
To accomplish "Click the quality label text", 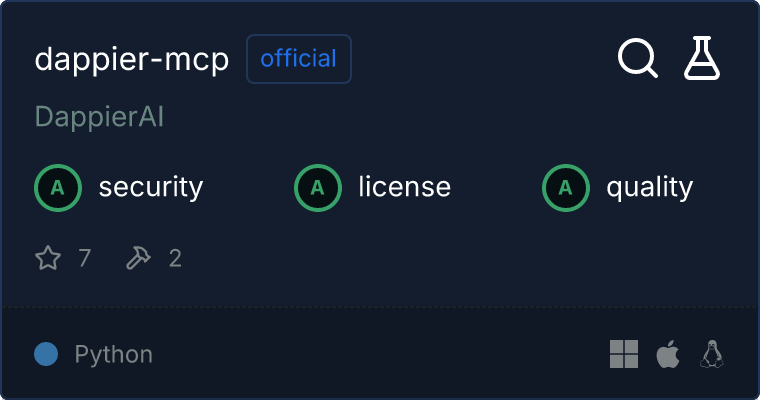I will 649,187.
